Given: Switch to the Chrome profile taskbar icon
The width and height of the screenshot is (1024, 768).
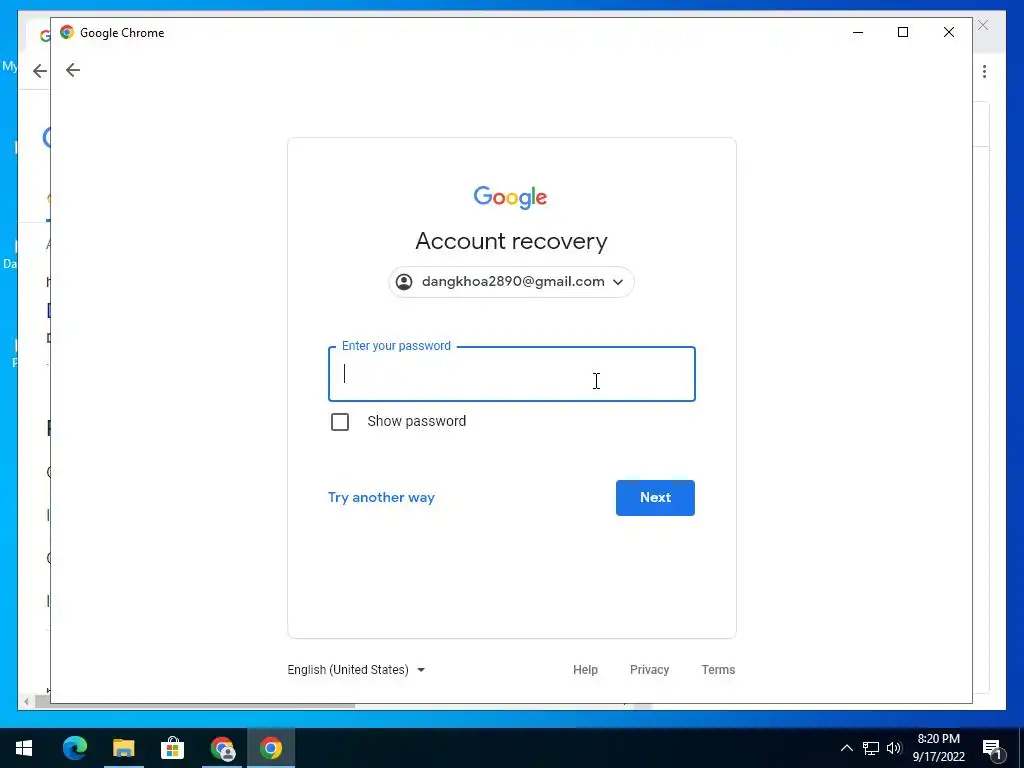Looking at the screenshot, I should 222,748.
